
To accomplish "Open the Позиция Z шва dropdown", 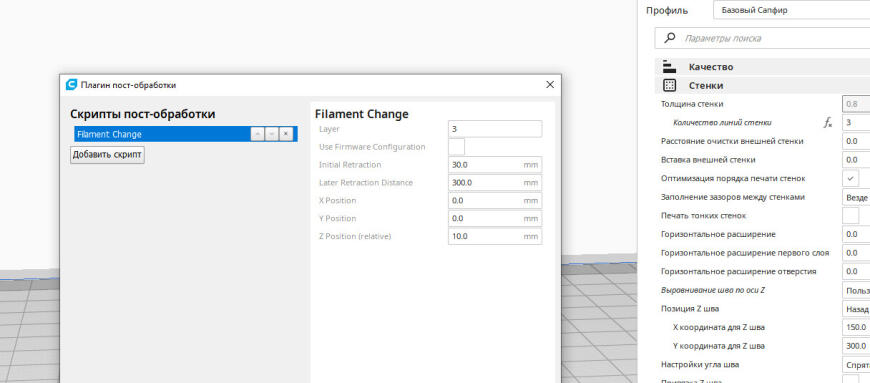I will click(x=856, y=309).
